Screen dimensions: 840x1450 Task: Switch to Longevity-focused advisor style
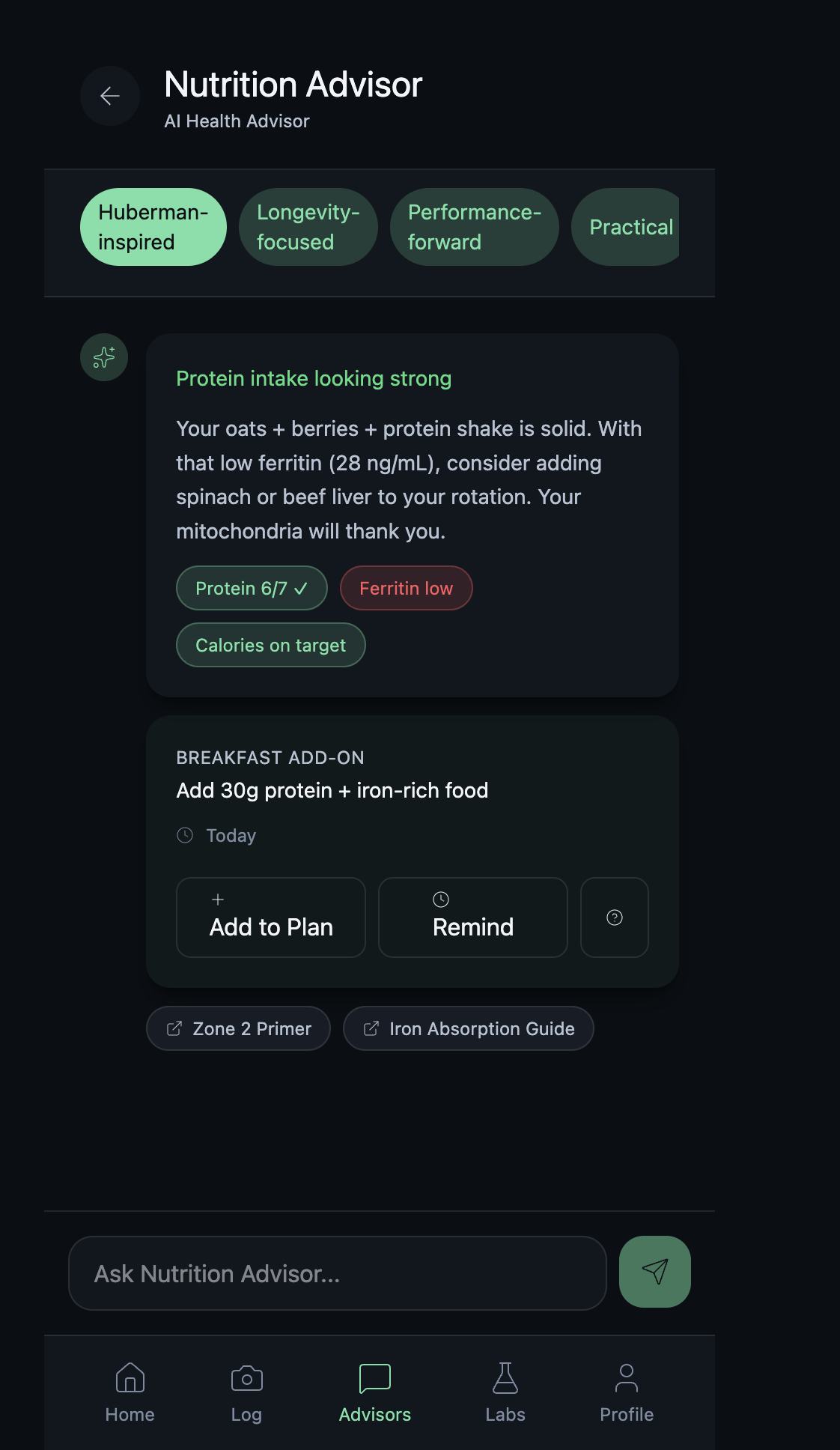308,227
